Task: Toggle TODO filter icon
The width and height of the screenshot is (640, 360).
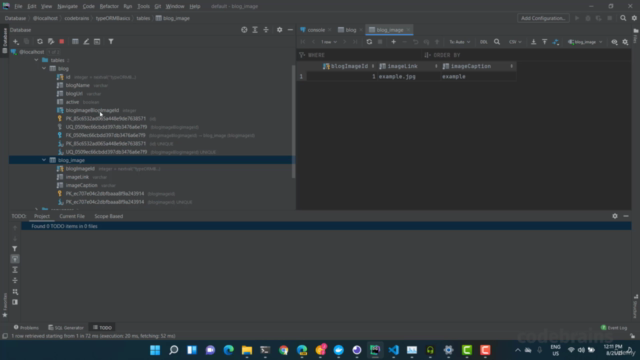Action: 15,249
